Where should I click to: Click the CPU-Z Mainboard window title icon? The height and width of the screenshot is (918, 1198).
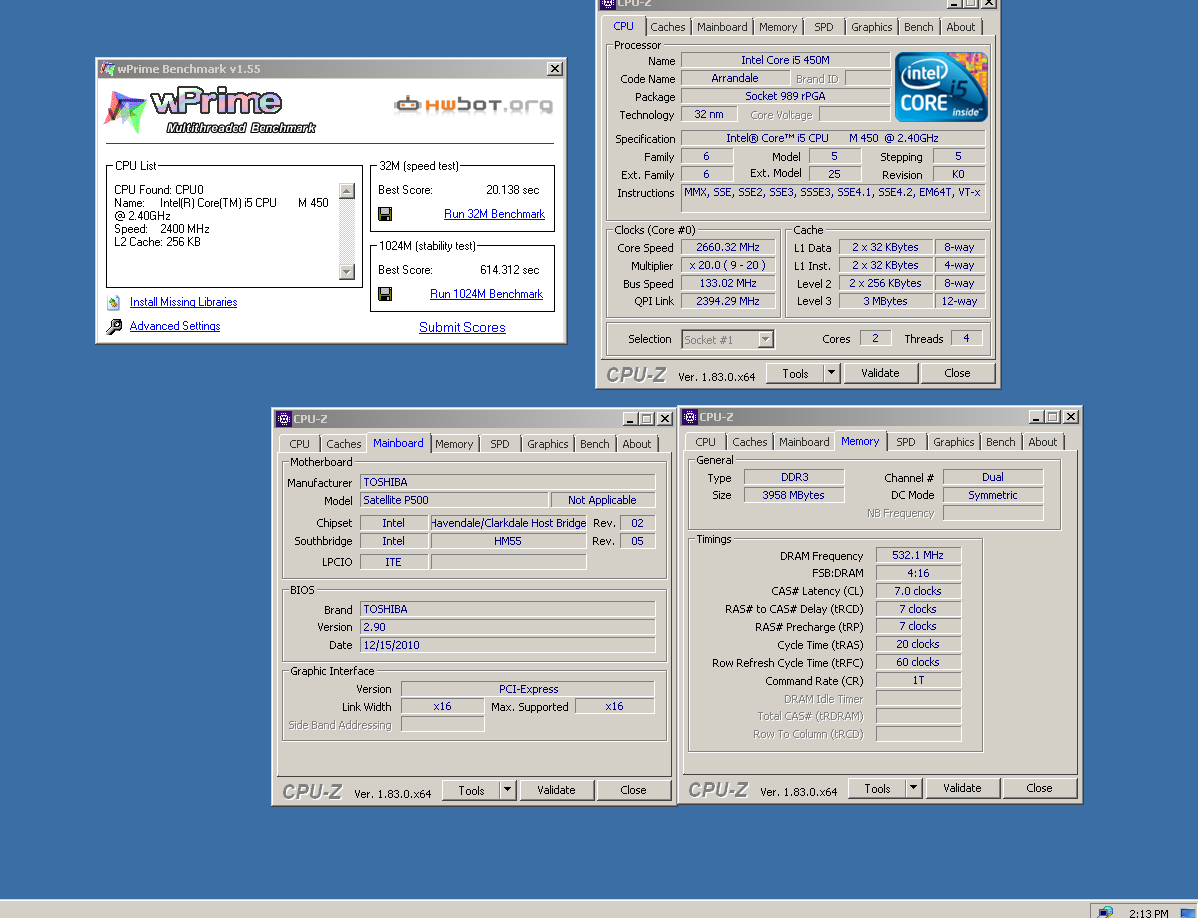point(283,419)
